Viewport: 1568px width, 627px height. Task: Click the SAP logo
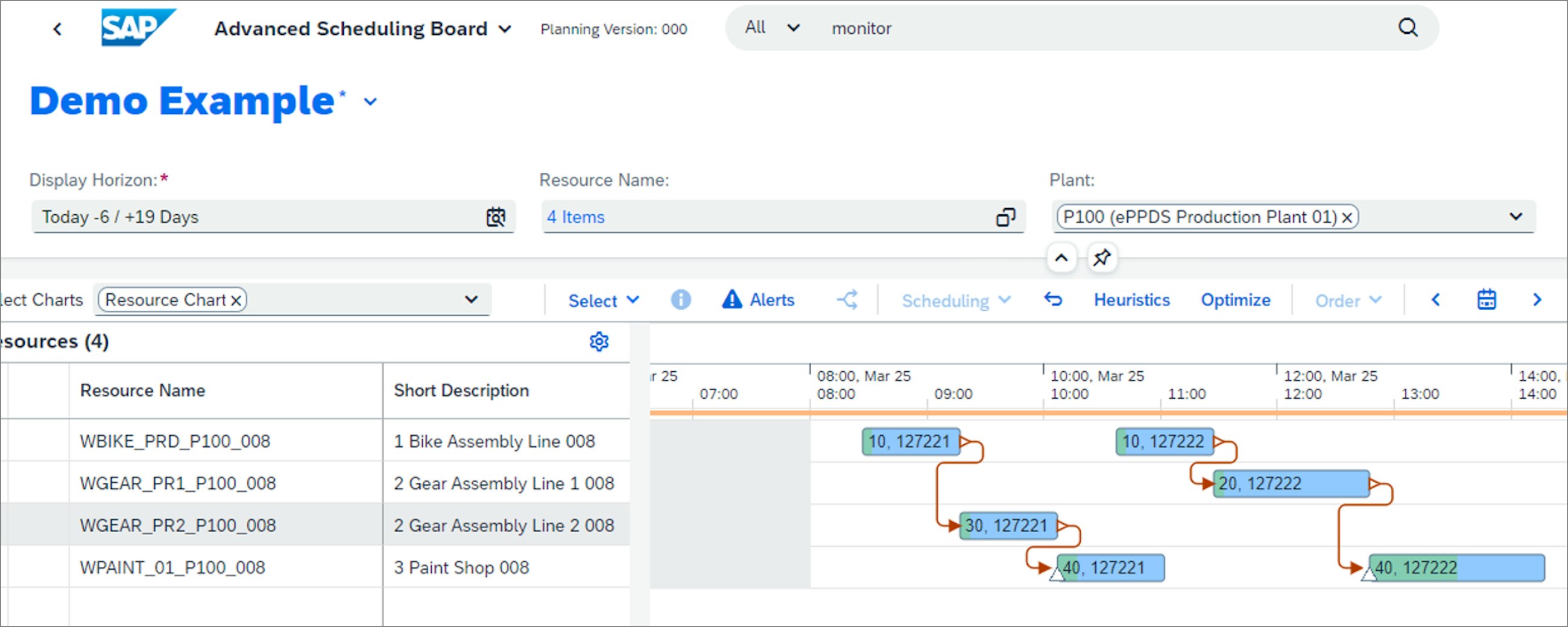138,27
